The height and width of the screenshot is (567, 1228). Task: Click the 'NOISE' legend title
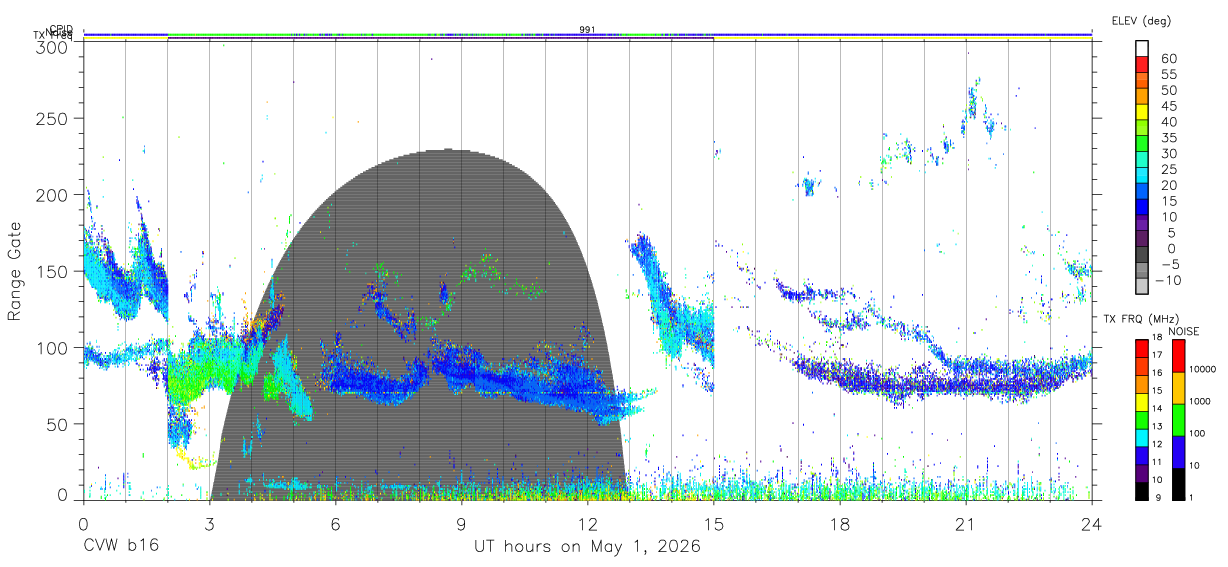point(1183,331)
